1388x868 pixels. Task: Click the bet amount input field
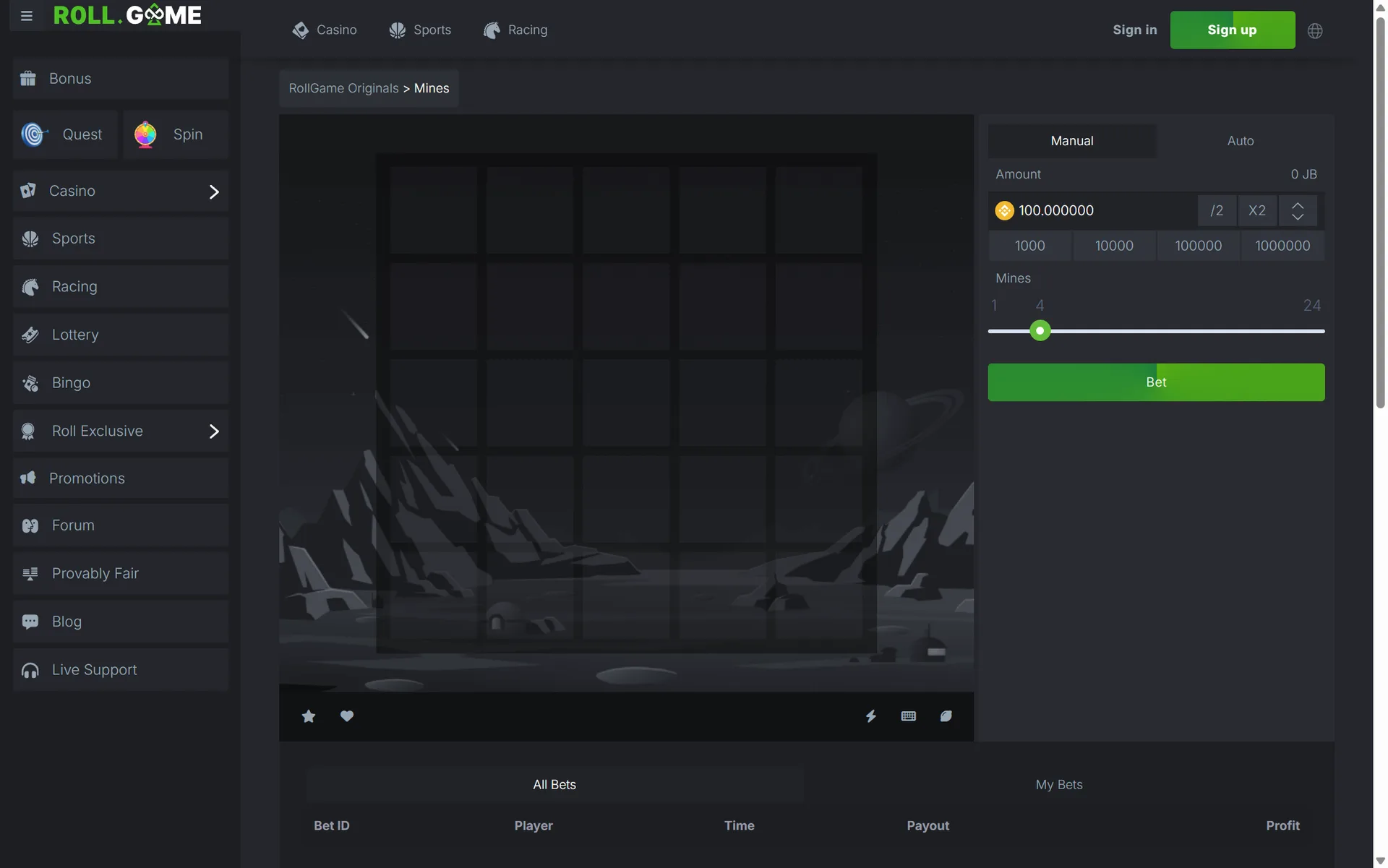pyautogui.click(x=1095, y=211)
